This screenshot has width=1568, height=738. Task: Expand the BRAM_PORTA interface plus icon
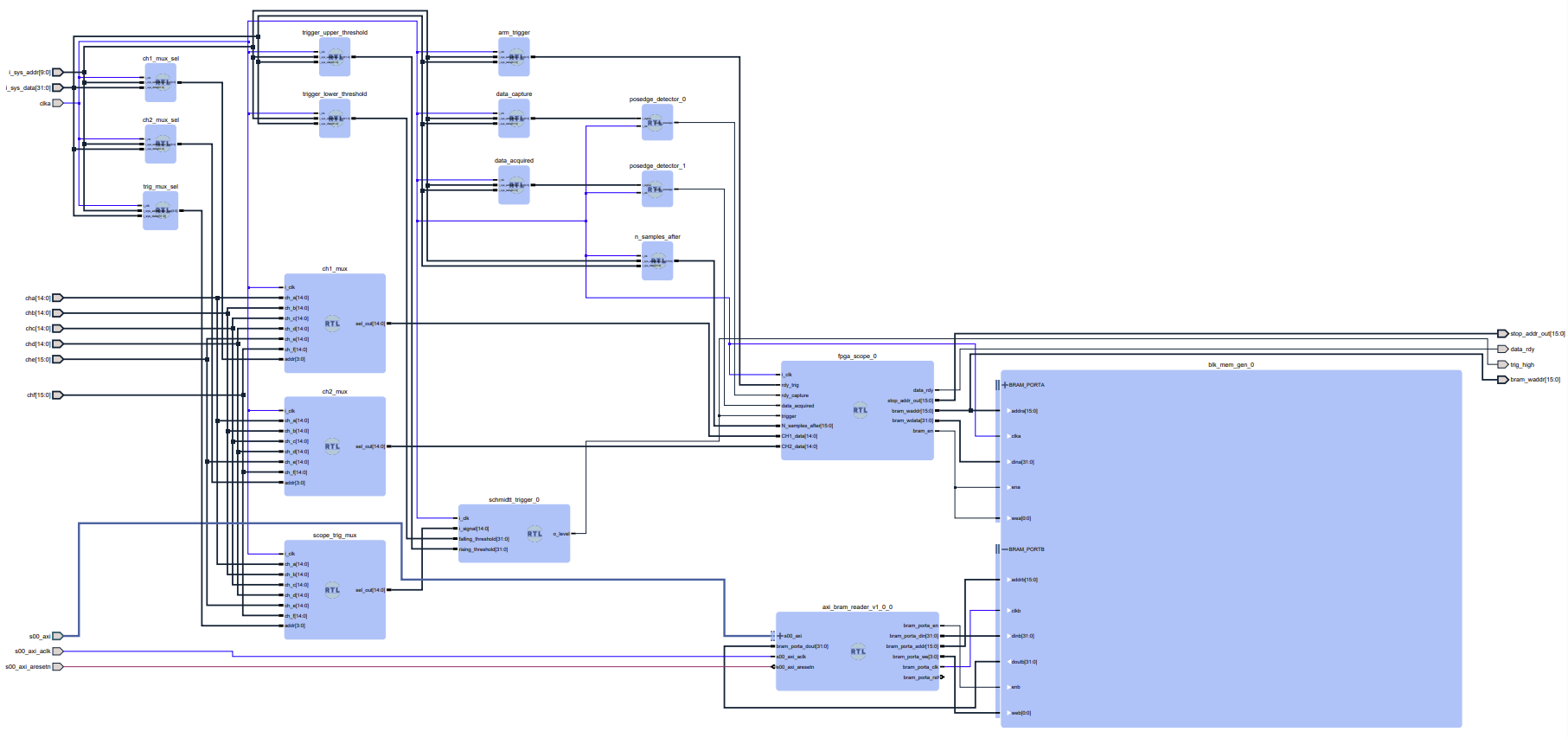[1004, 385]
